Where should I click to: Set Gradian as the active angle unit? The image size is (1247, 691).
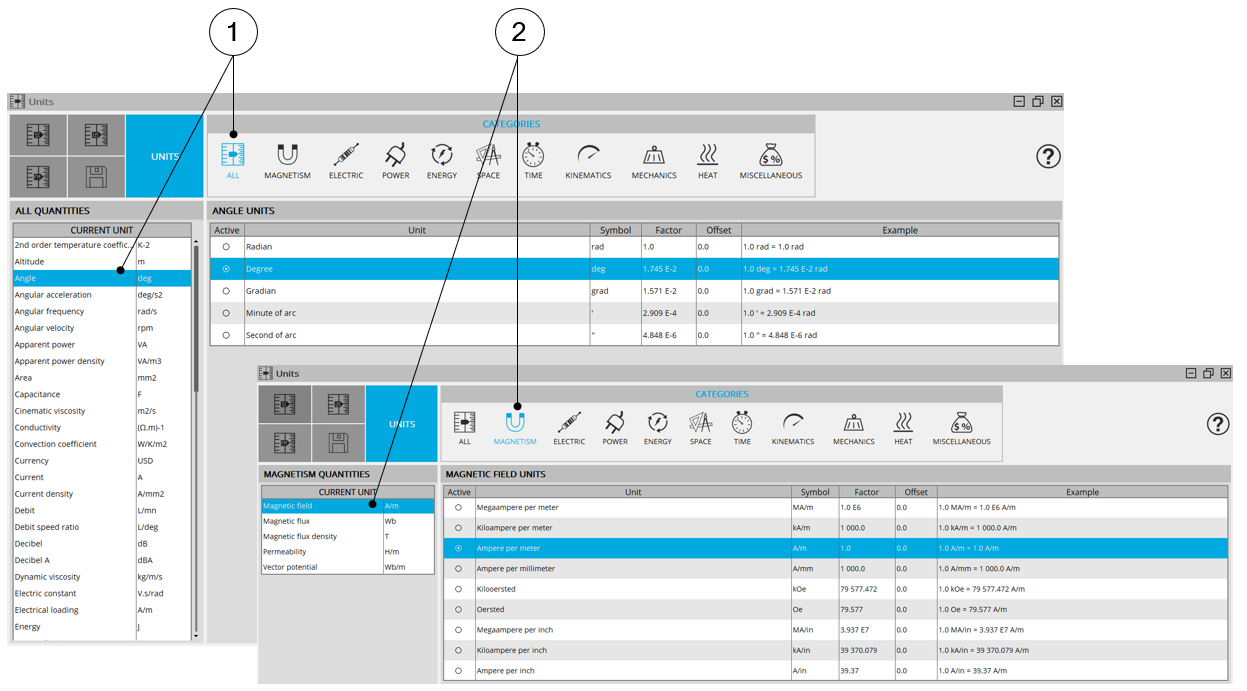pyautogui.click(x=226, y=291)
